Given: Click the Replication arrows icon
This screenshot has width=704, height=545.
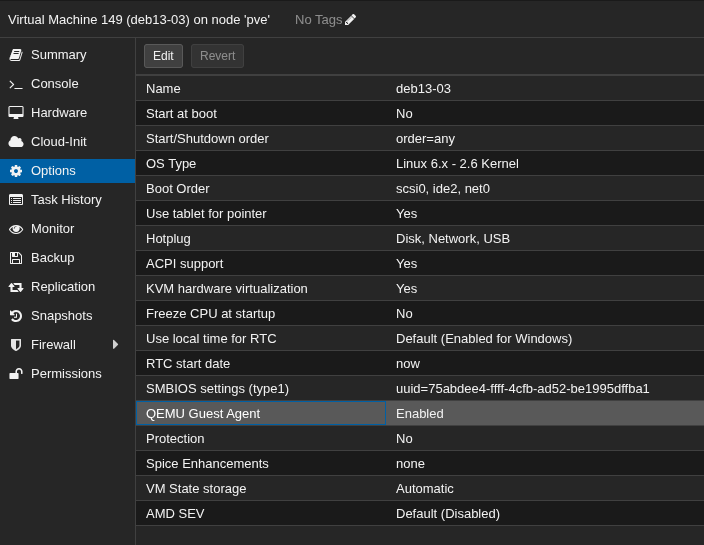Looking at the screenshot, I should (x=16, y=287).
